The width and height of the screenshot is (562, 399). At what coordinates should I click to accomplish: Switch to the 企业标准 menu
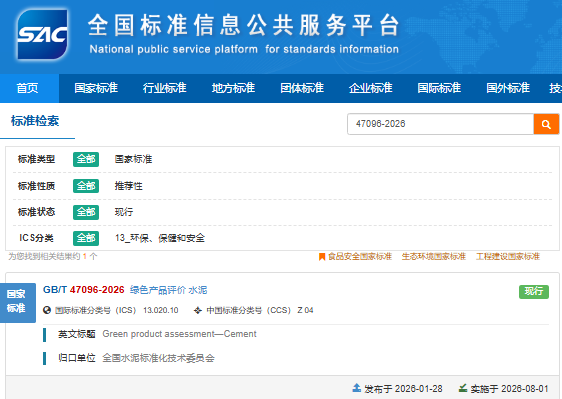(x=371, y=88)
